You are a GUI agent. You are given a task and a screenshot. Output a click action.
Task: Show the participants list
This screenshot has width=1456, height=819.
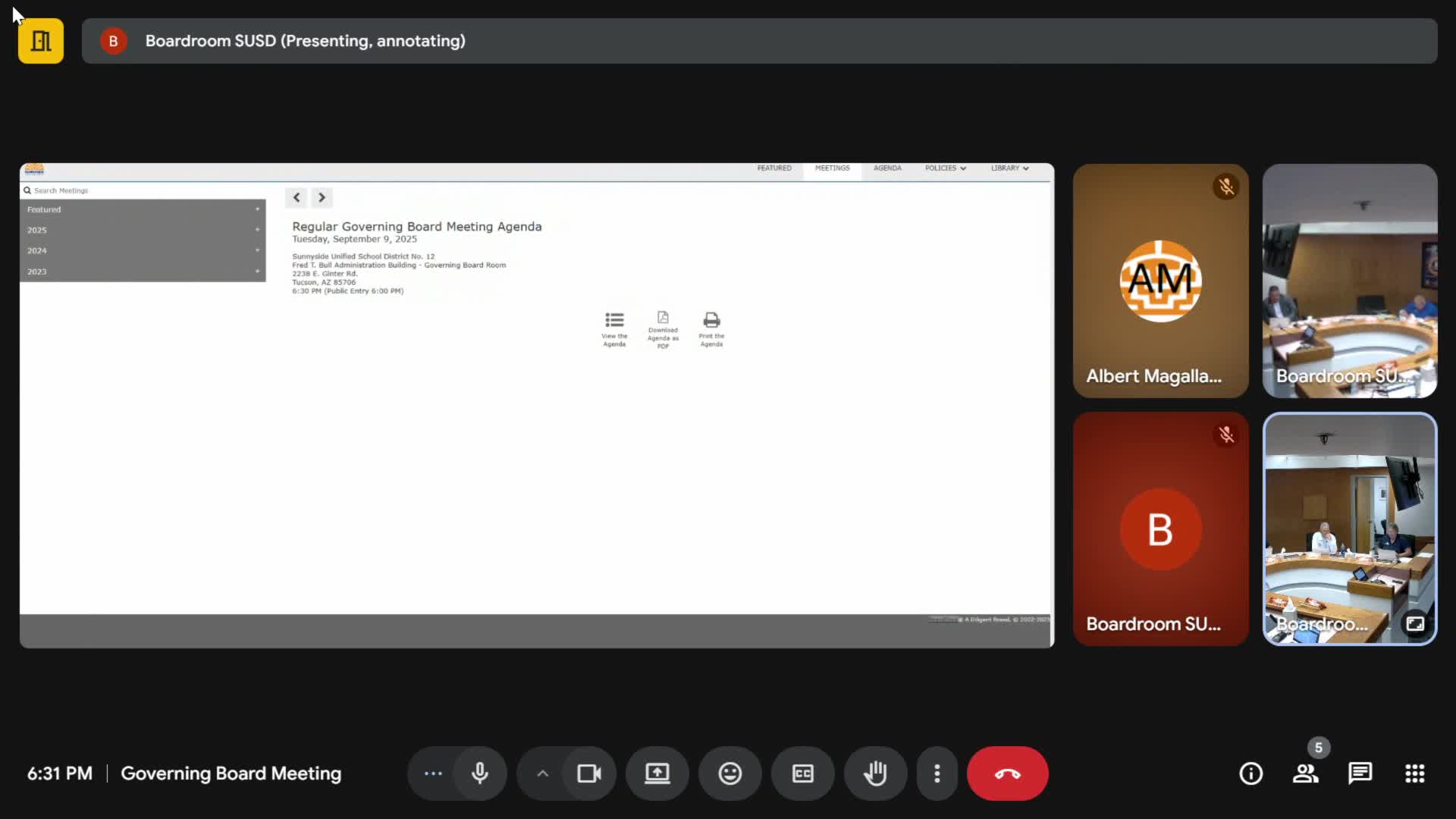tap(1305, 773)
